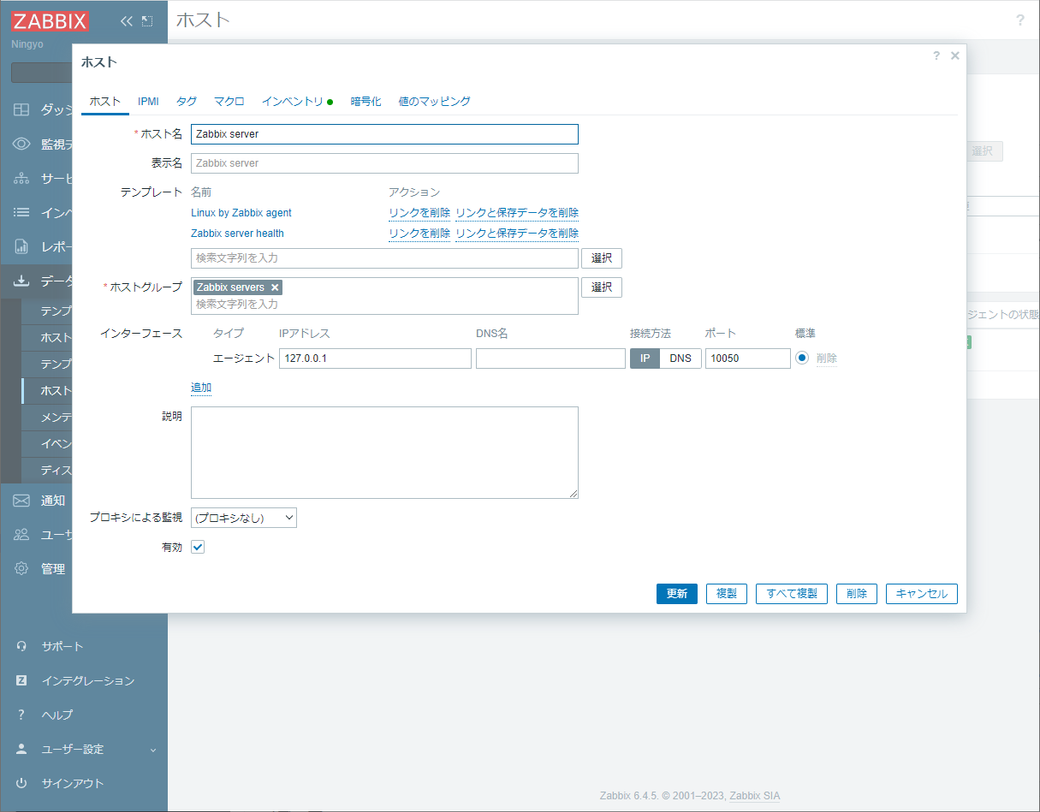Focus the DNS名 field
The width and height of the screenshot is (1040, 812).
pyautogui.click(x=551, y=358)
